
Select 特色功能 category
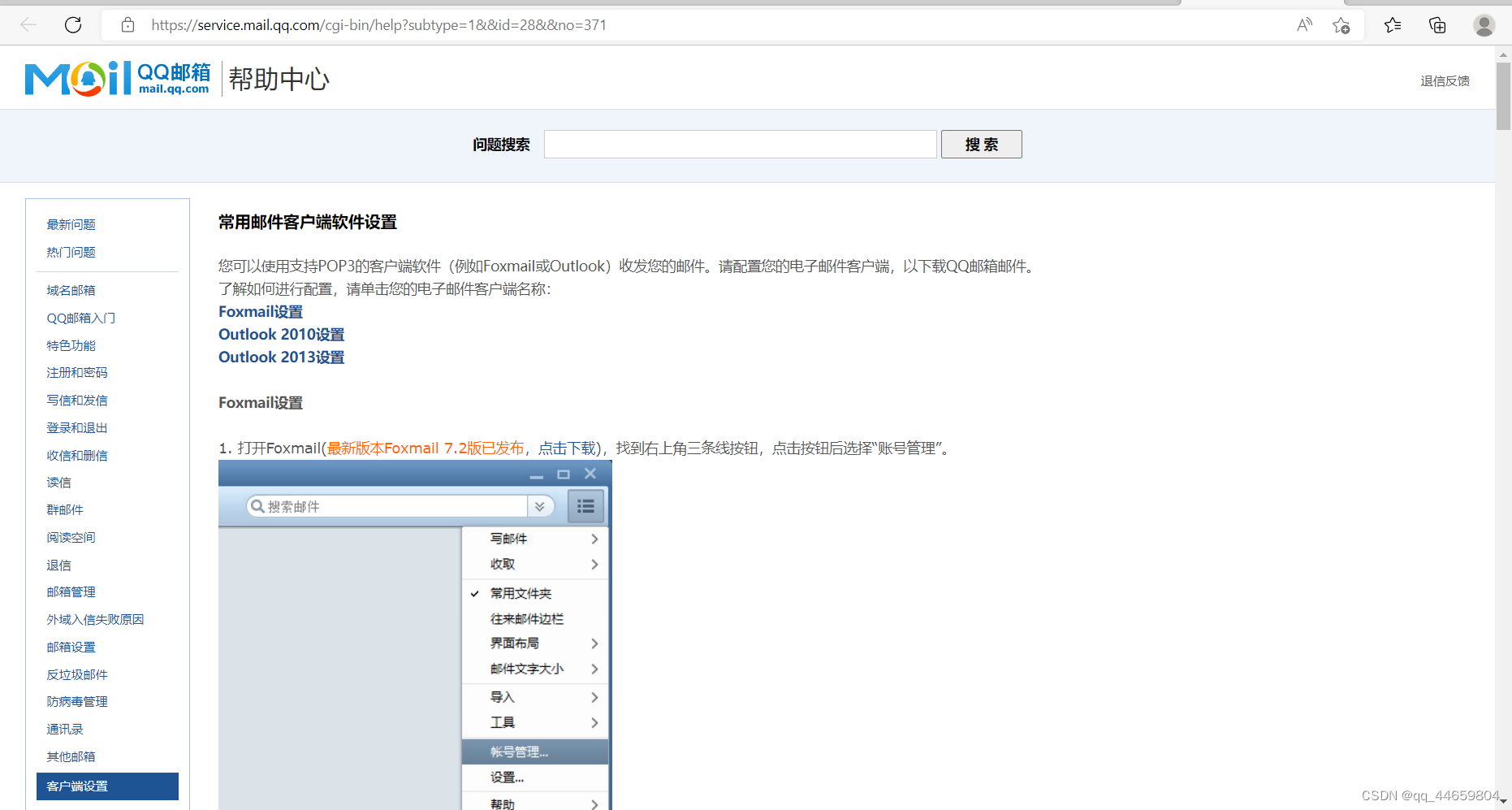71,345
